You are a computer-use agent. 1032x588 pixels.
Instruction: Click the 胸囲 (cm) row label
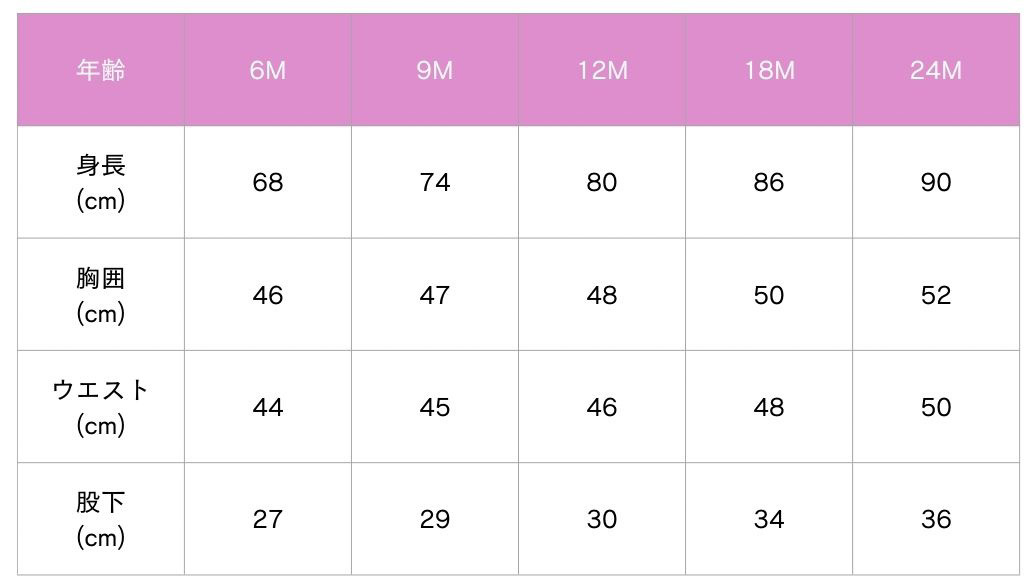pos(101,294)
